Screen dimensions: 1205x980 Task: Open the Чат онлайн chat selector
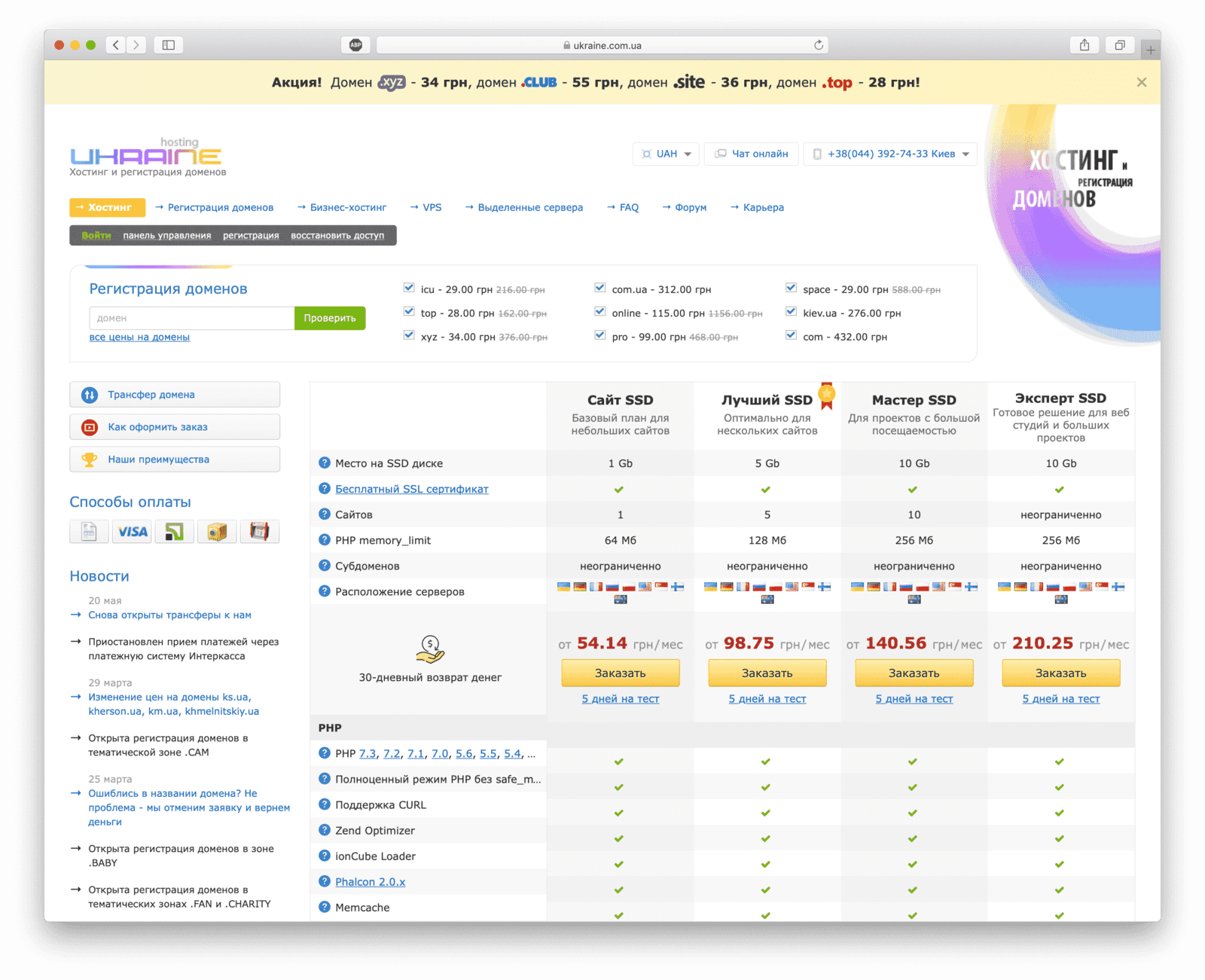coord(752,154)
